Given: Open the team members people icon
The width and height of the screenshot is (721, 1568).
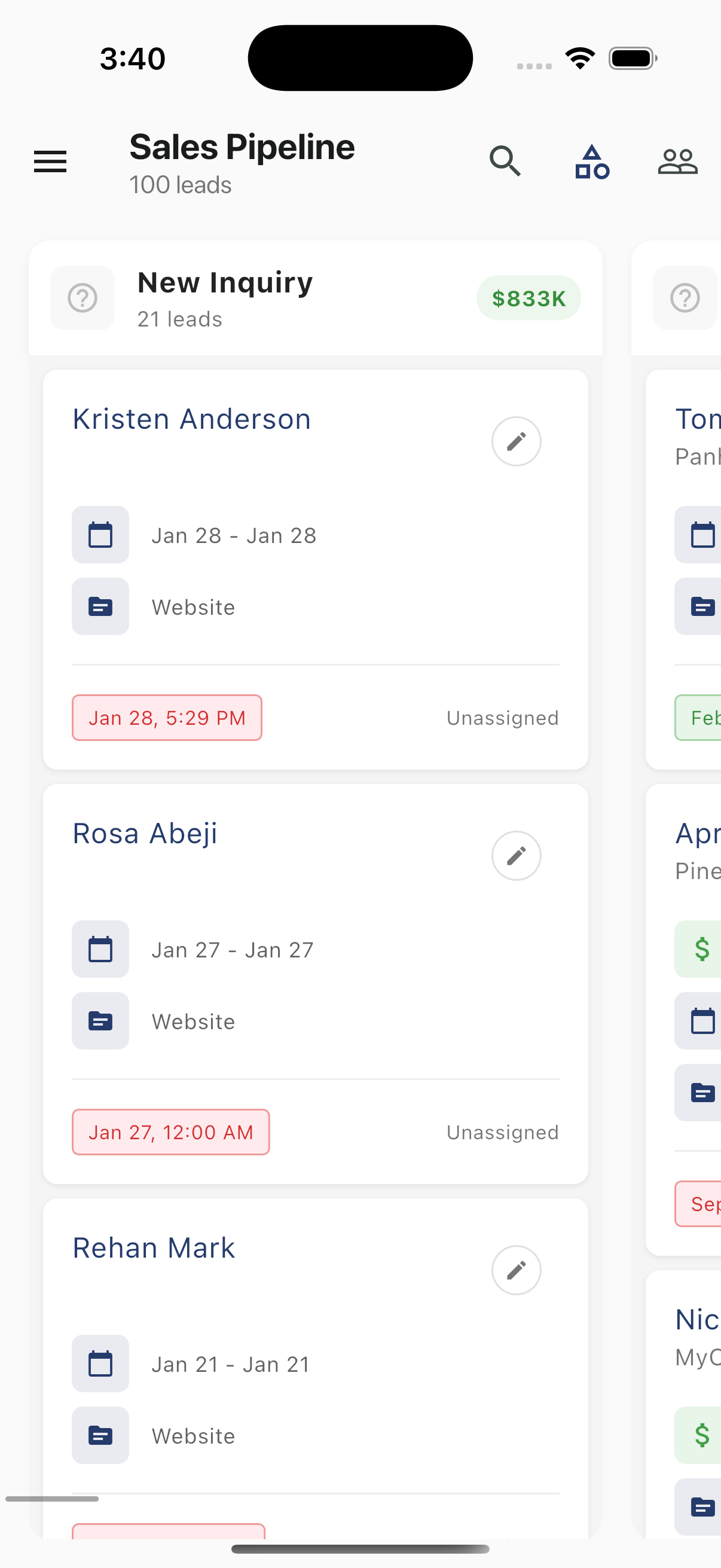Looking at the screenshot, I should [677, 161].
